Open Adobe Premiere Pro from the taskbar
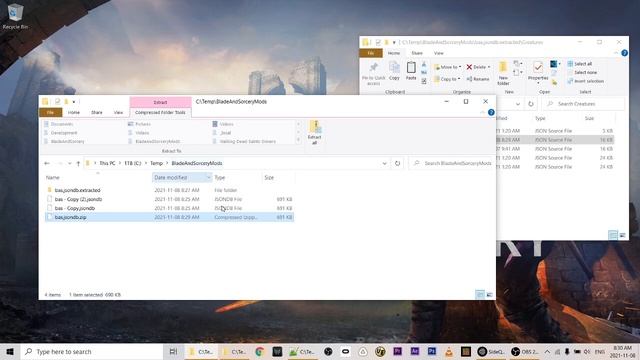This screenshot has width=640, height=360. click(x=397, y=351)
